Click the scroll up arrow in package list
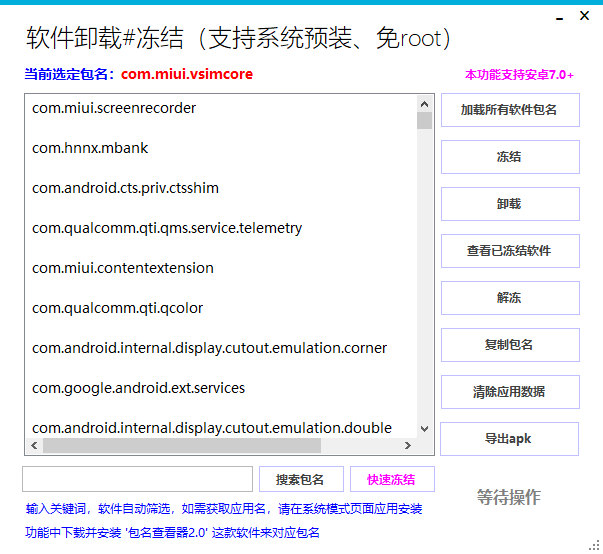 [425, 104]
